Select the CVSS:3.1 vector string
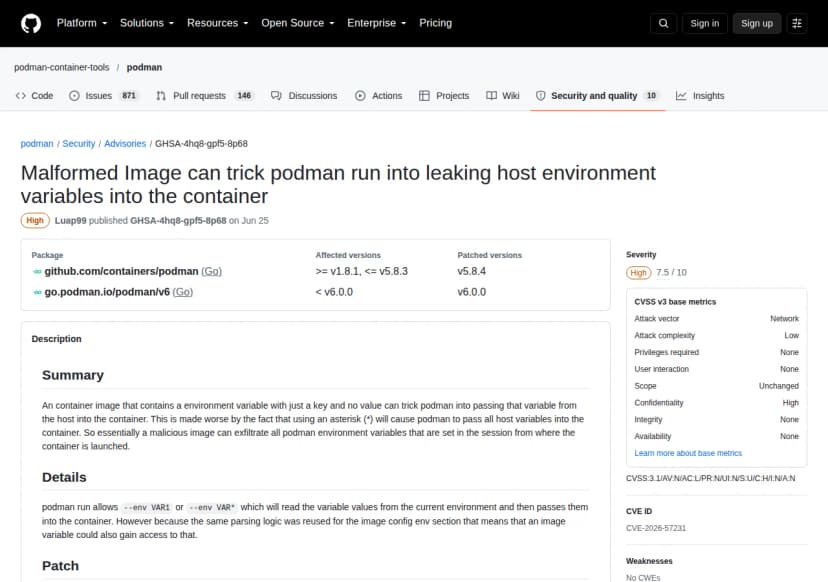 tap(710, 478)
